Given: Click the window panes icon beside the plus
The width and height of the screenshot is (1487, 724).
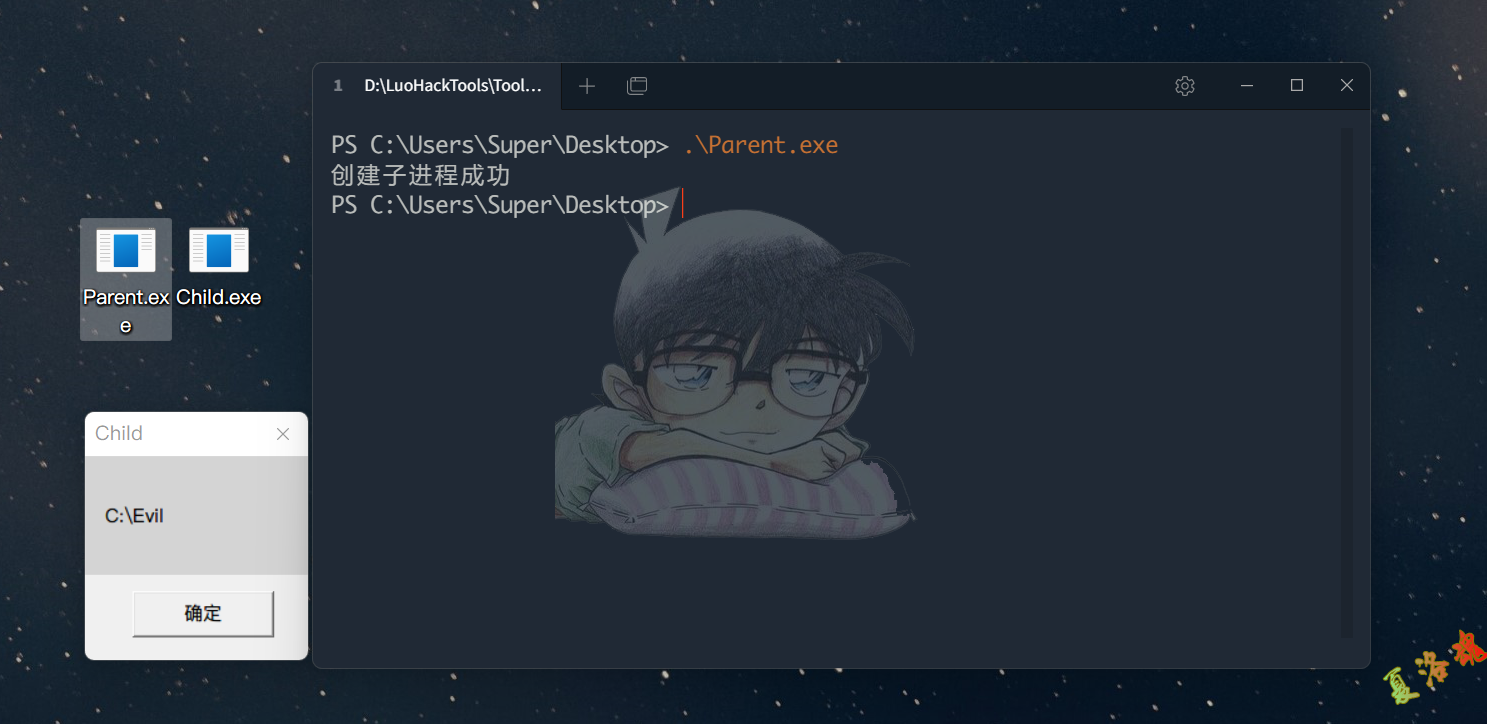Looking at the screenshot, I should tap(637, 86).
